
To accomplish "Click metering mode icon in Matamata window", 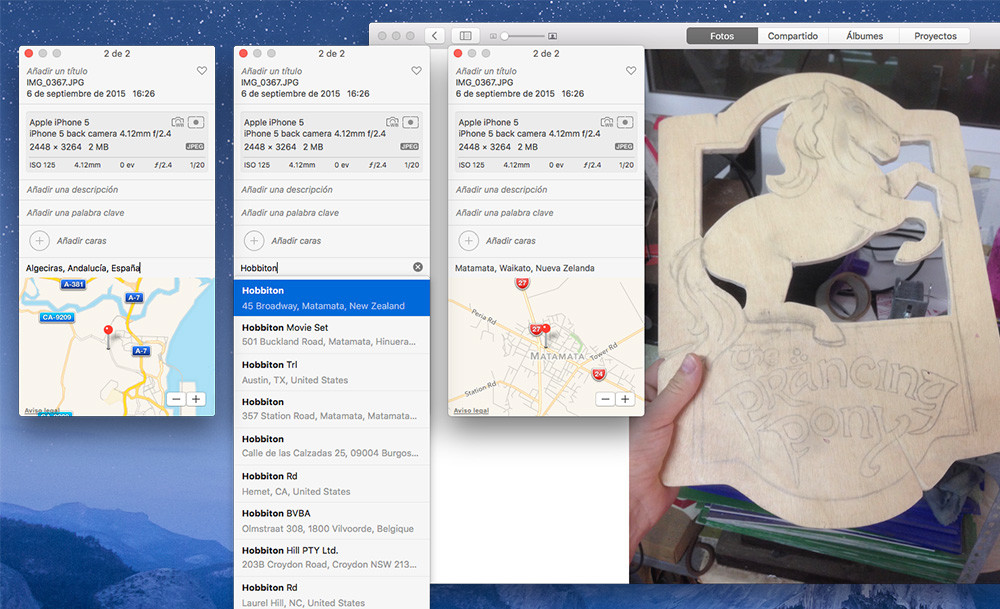I will tap(626, 122).
